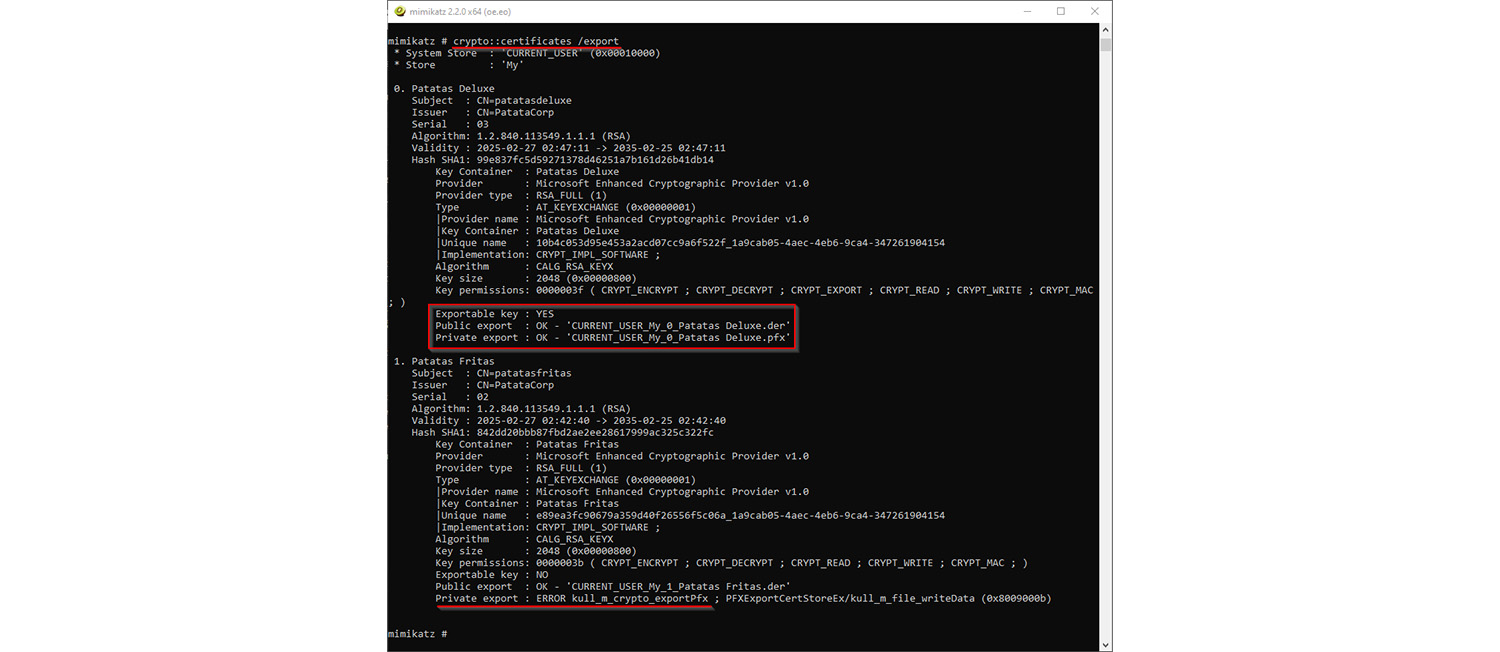This screenshot has width=1500, height=652.
Task: Click the '0. Patatas Deluxe' certificate heading
Action: (444, 89)
